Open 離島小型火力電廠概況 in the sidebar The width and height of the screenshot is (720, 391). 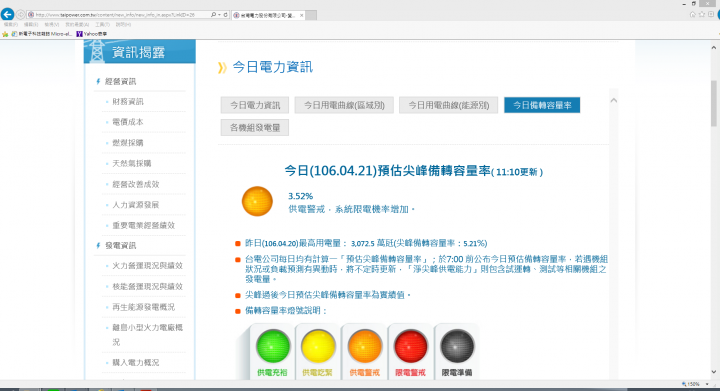[147, 335]
